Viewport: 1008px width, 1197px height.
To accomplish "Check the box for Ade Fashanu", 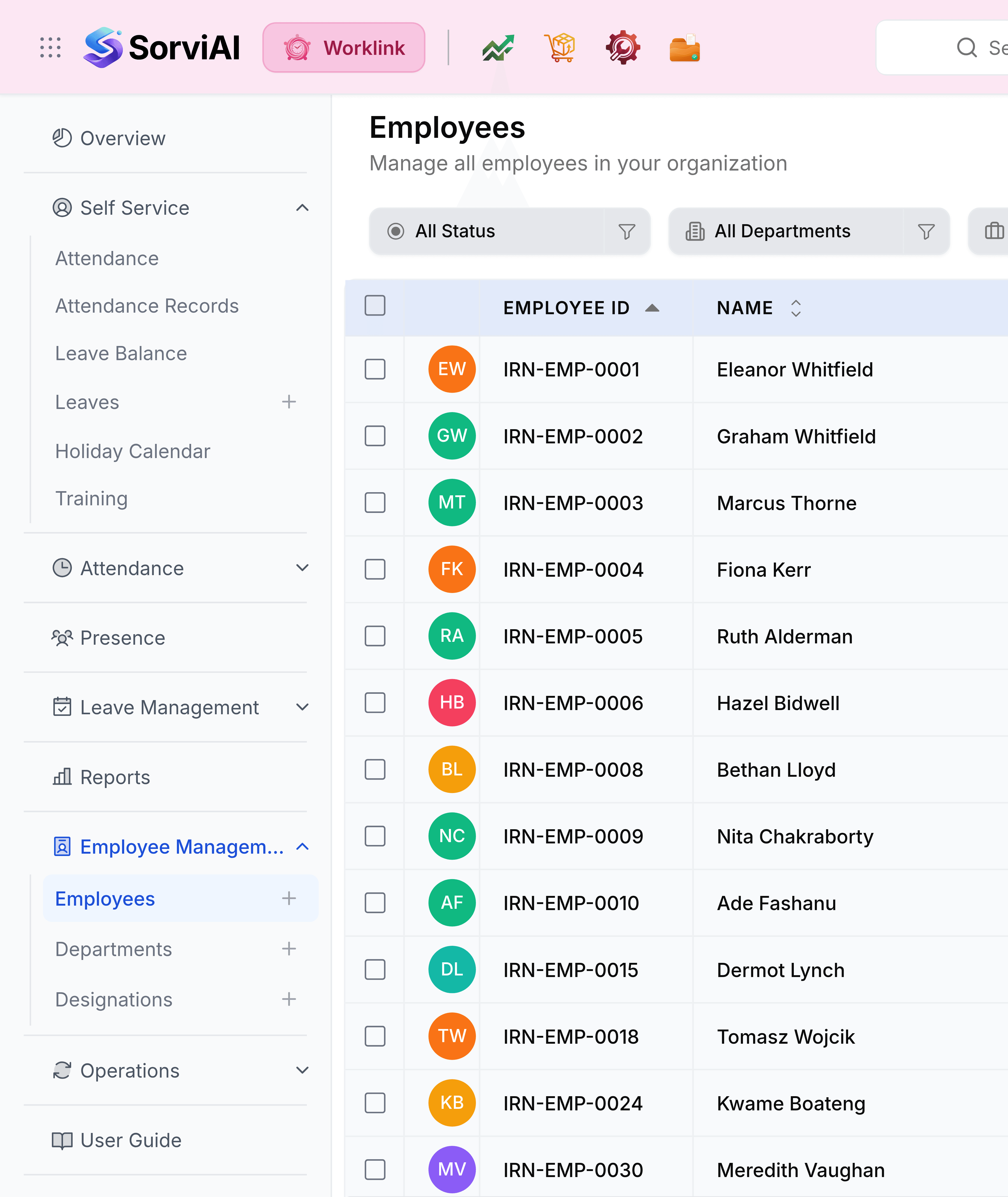I will click(375, 903).
